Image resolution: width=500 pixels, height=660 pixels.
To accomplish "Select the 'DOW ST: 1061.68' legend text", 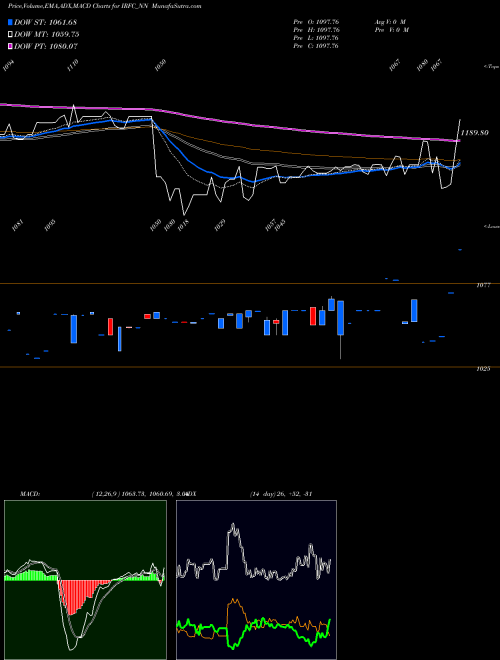I will pyautogui.click(x=45, y=22).
